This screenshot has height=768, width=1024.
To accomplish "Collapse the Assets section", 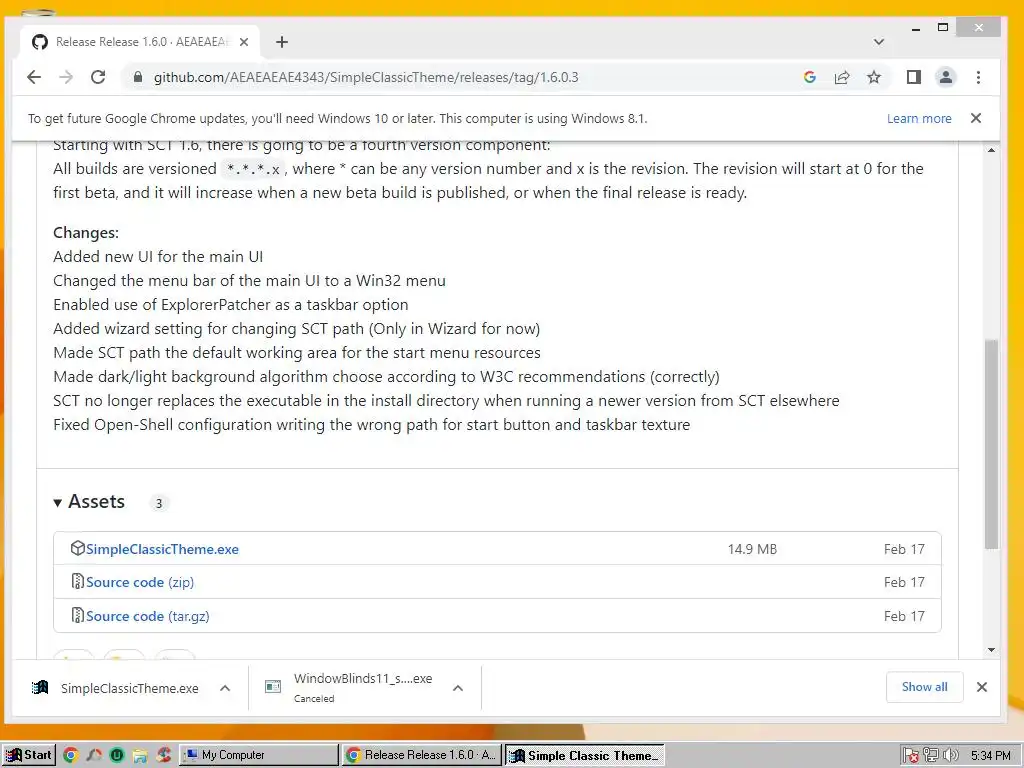I will click(x=89, y=502).
